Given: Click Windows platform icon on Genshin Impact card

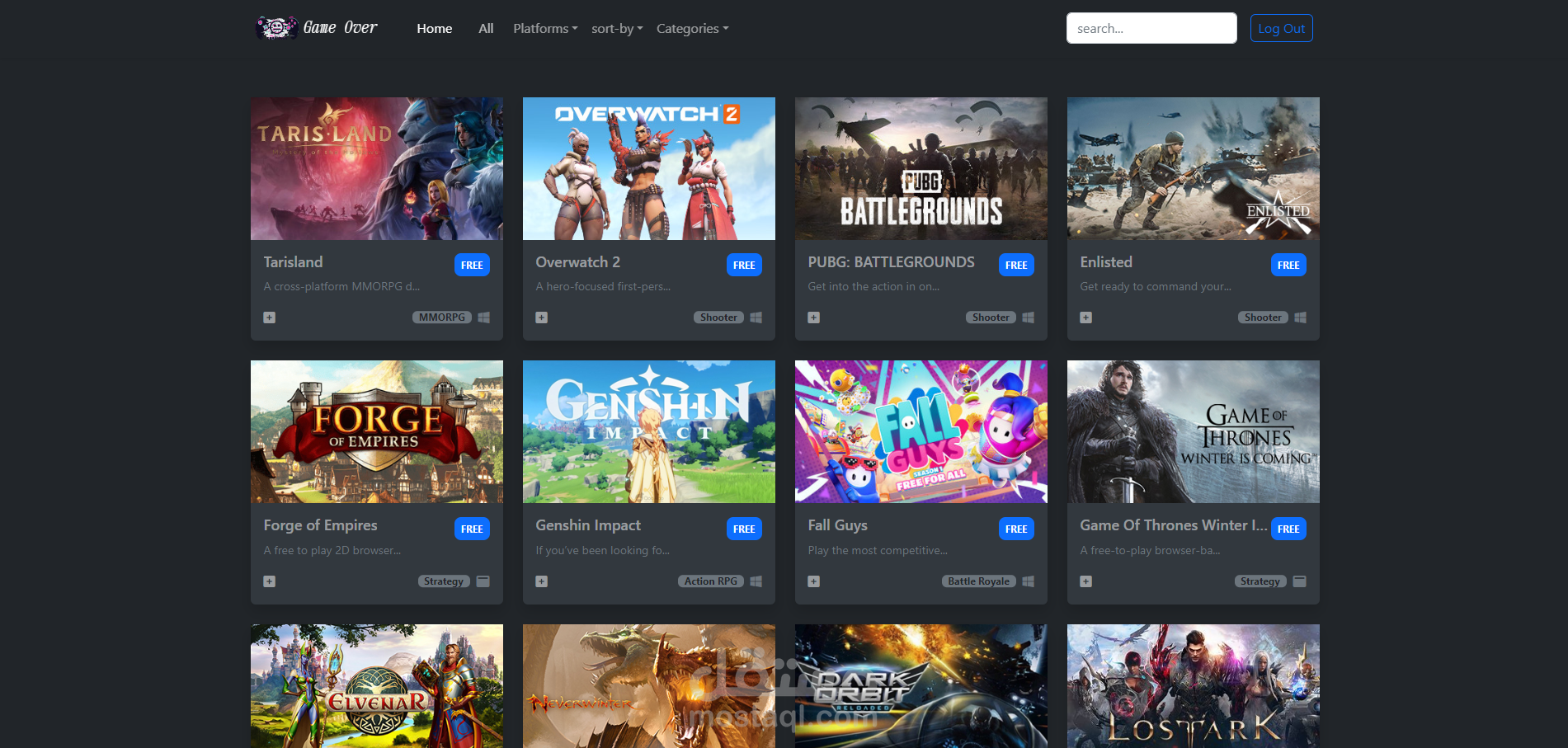Looking at the screenshot, I should click(756, 581).
